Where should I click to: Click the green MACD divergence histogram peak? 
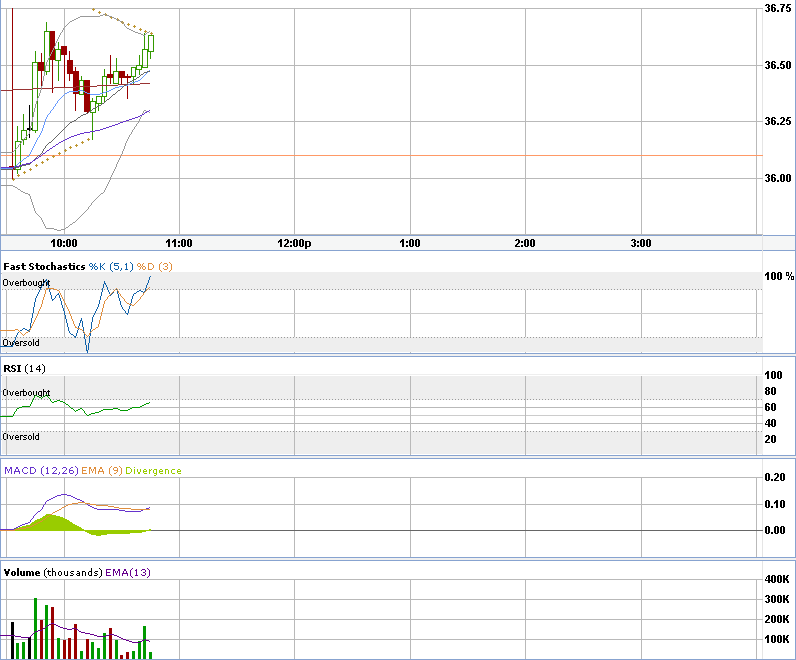coord(49,522)
